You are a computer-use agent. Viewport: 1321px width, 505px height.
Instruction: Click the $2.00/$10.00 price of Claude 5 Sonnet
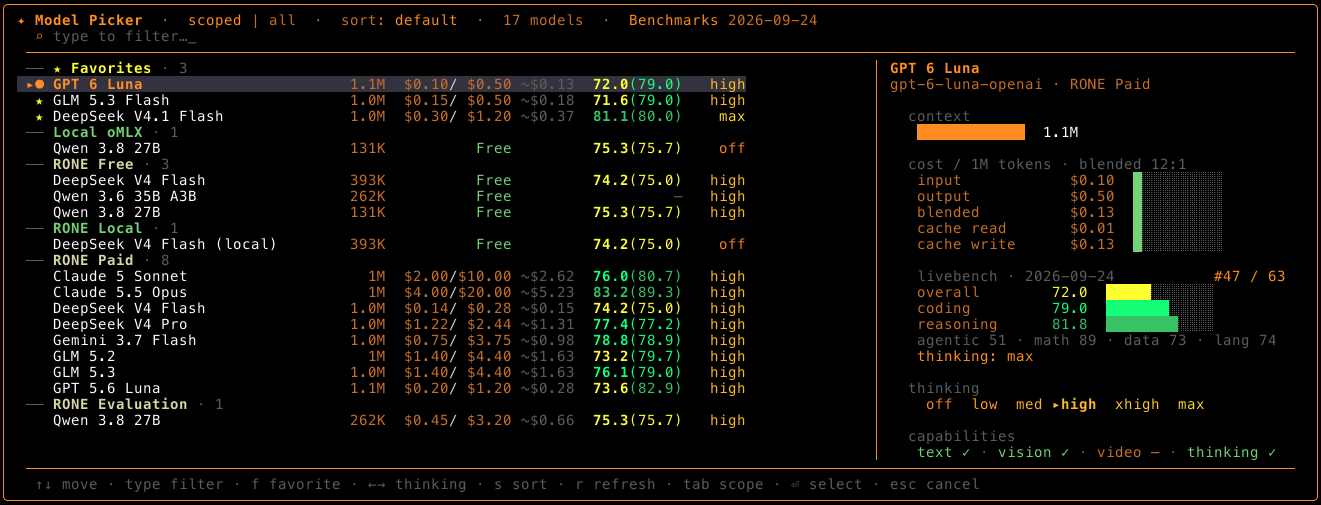(458, 276)
